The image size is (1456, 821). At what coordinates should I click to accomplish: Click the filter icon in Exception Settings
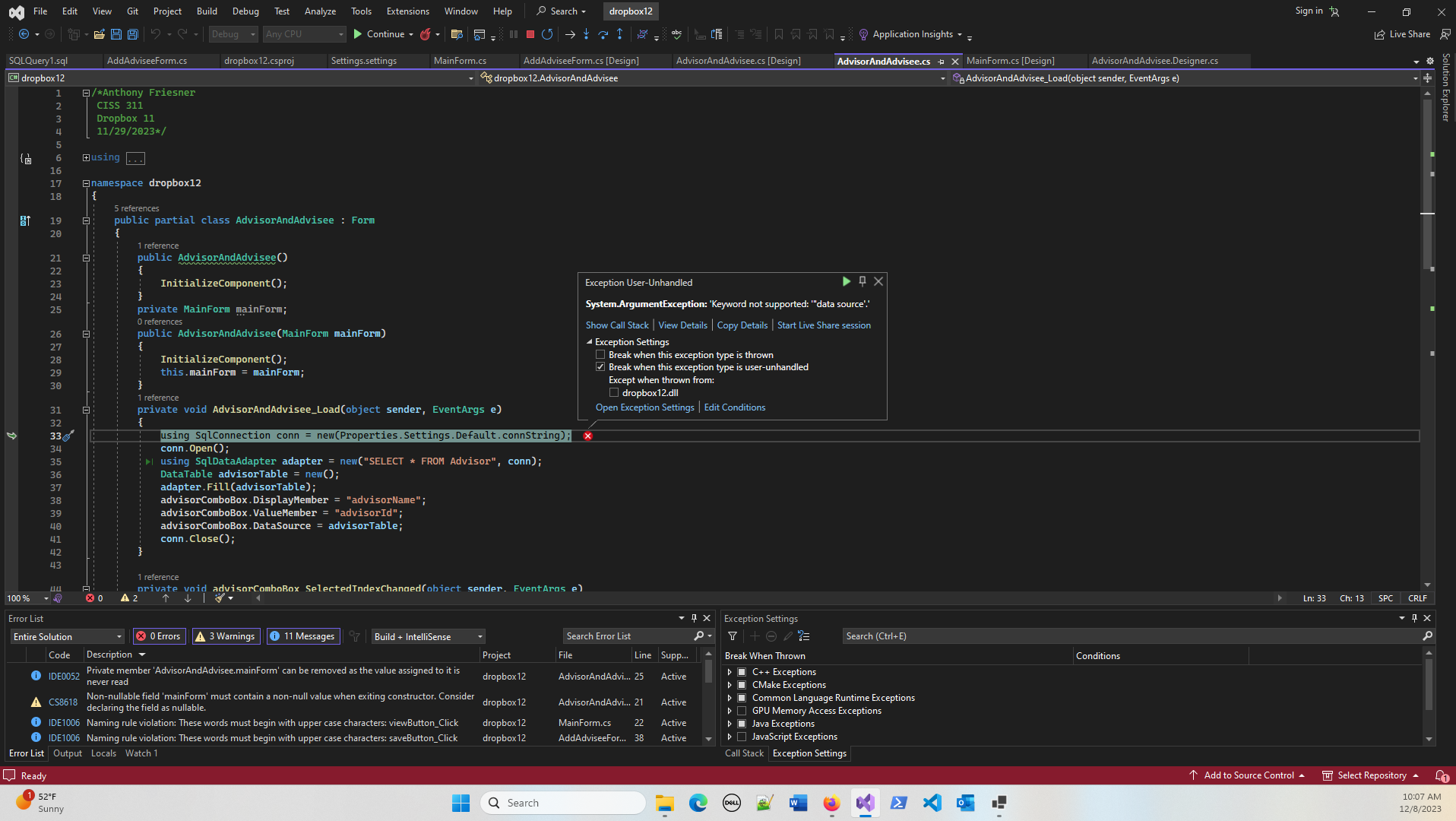733,636
